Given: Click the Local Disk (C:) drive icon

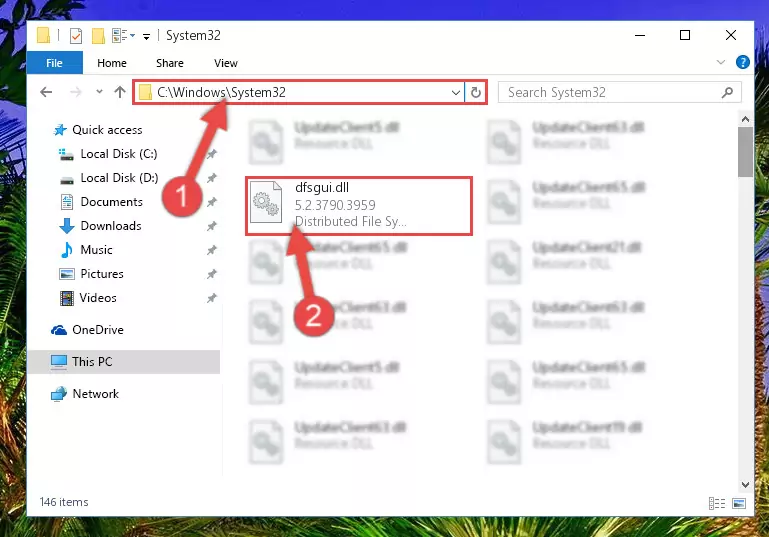Looking at the screenshot, I should pyautogui.click(x=66, y=154).
